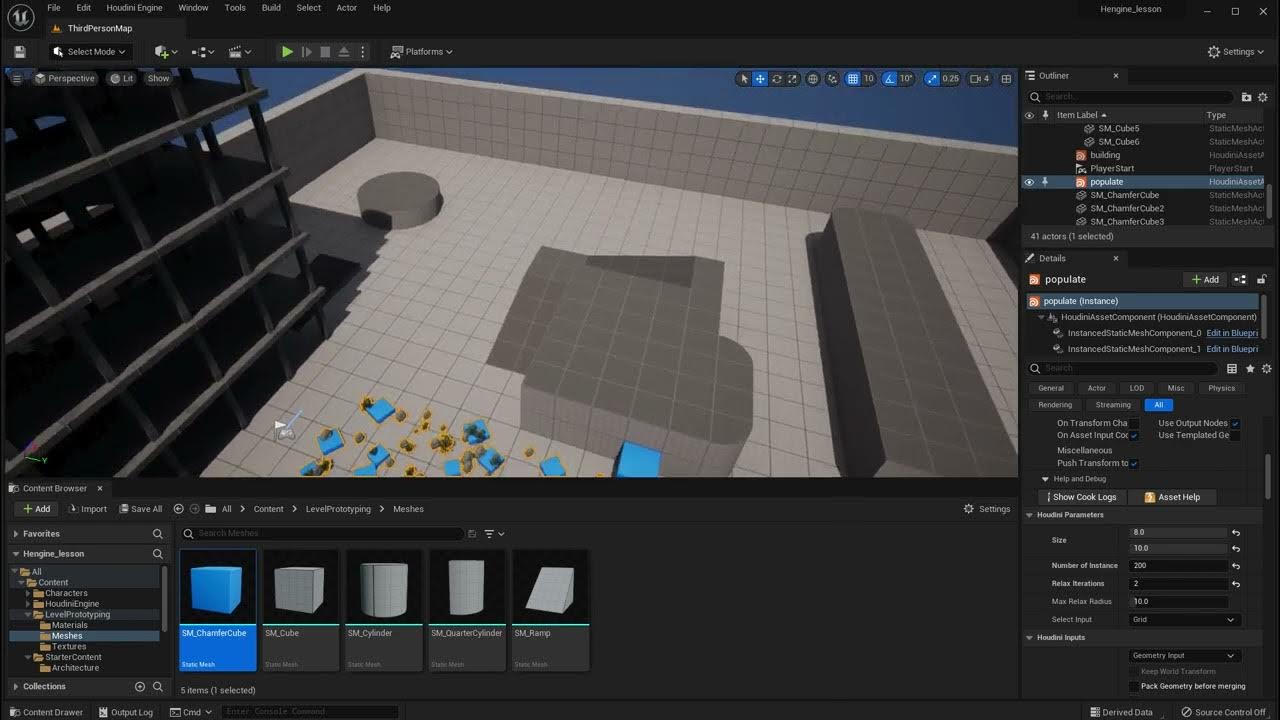This screenshot has width=1280, height=720.
Task: Open the viewport hamburger options menu
Action: tap(17, 78)
